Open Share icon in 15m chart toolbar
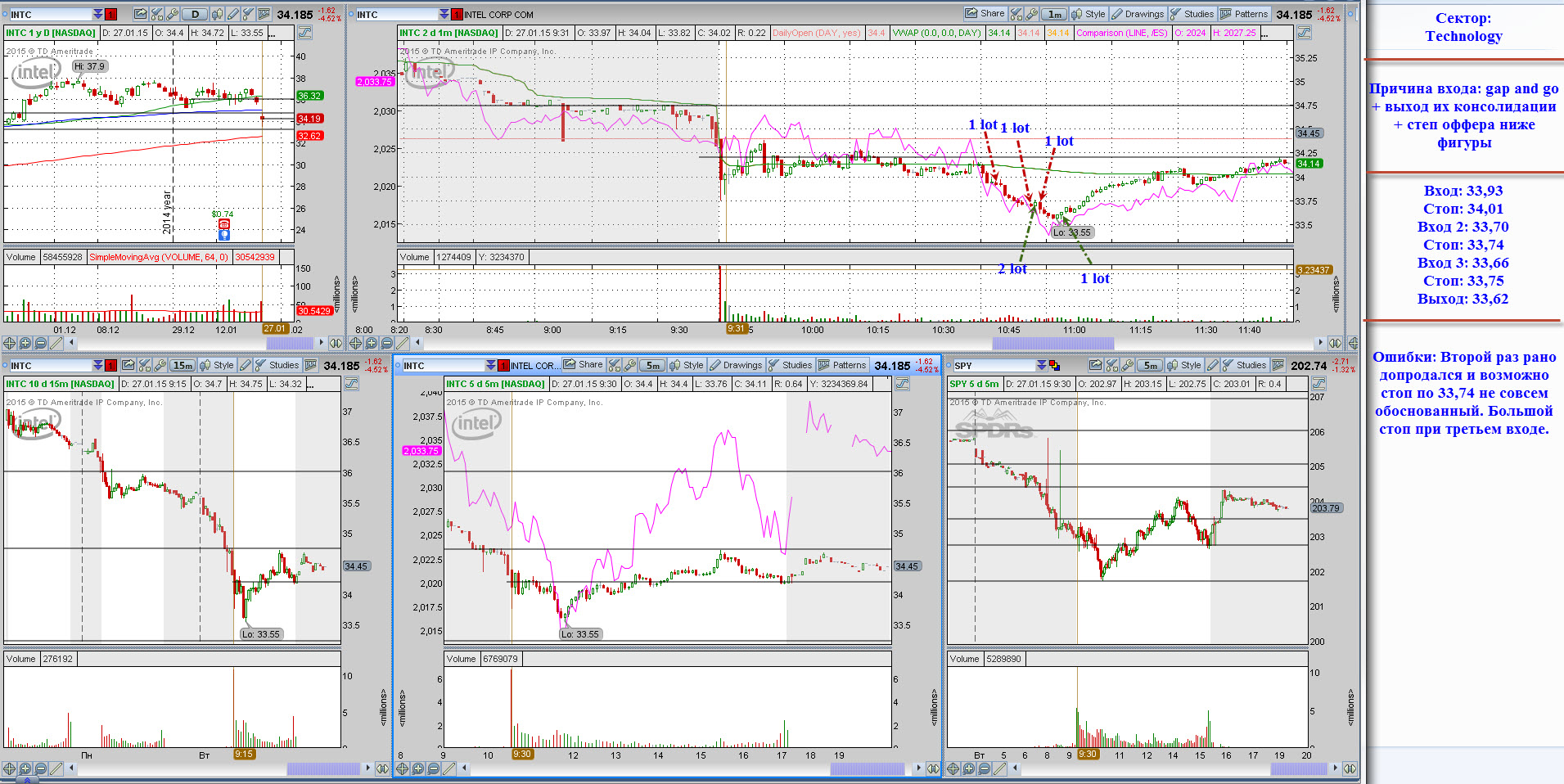1564x784 pixels. click(128, 365)
